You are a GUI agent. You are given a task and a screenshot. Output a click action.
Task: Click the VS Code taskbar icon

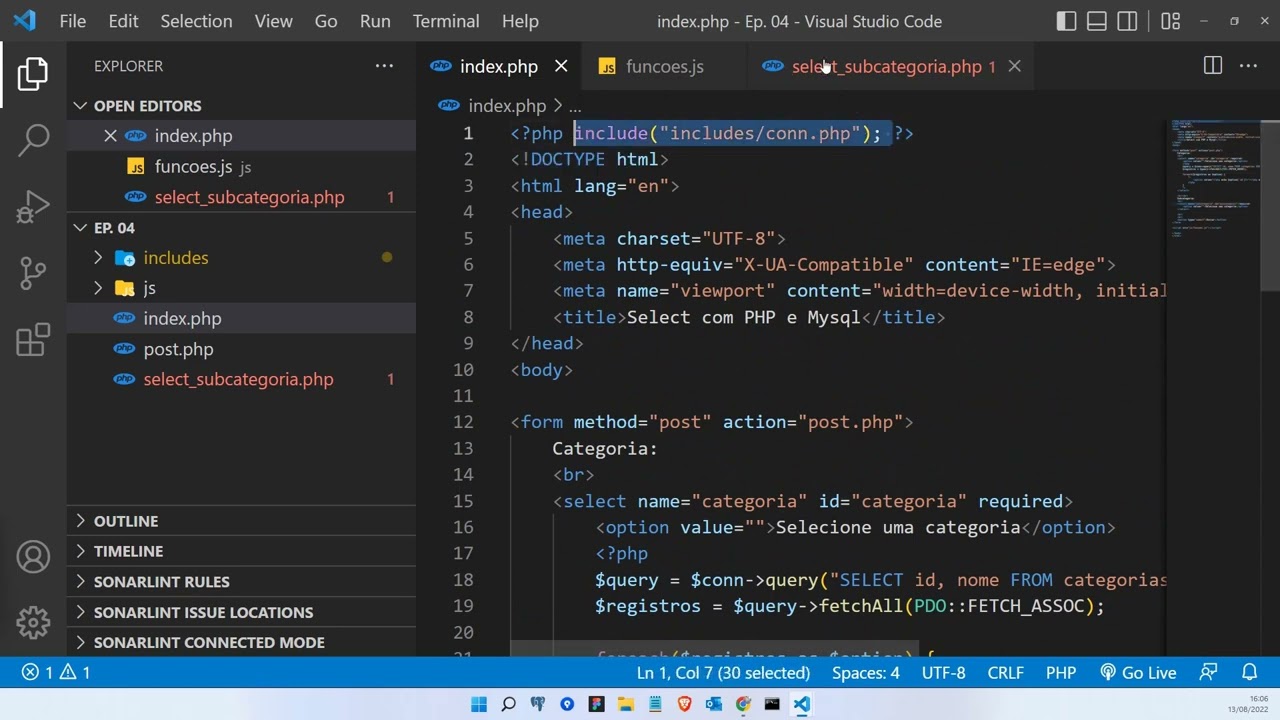[802, 704]
